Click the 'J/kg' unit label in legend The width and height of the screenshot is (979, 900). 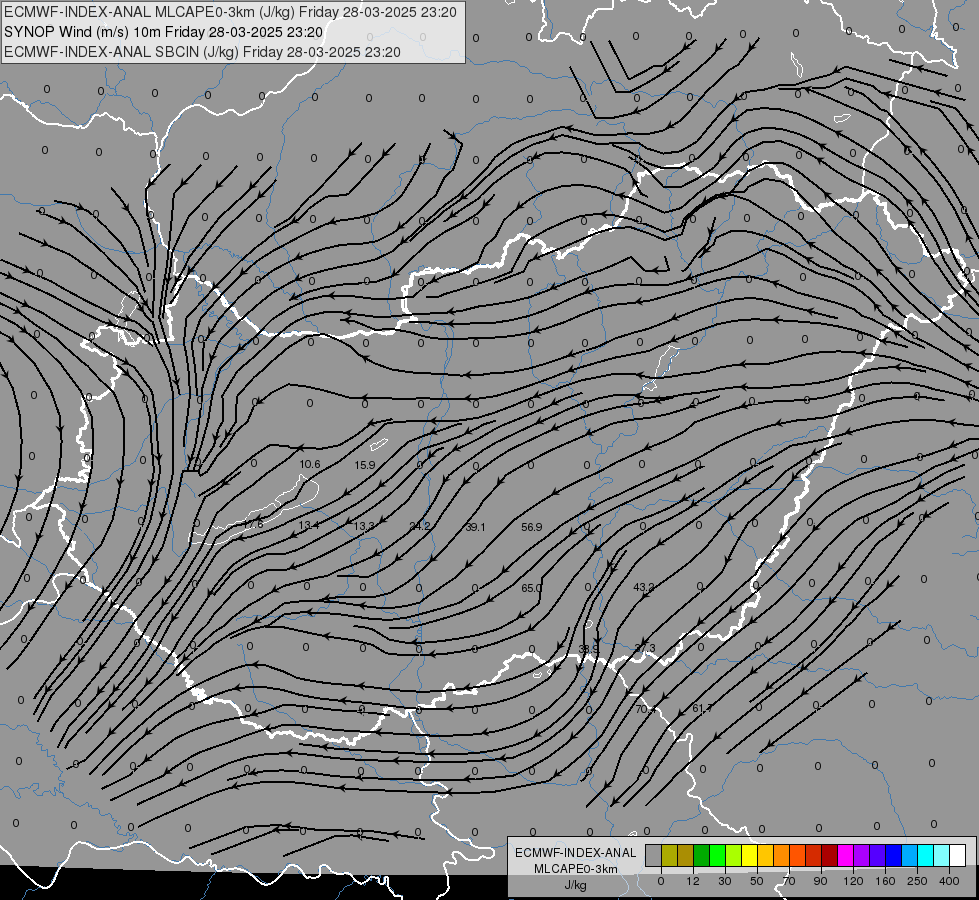(576, 885)
